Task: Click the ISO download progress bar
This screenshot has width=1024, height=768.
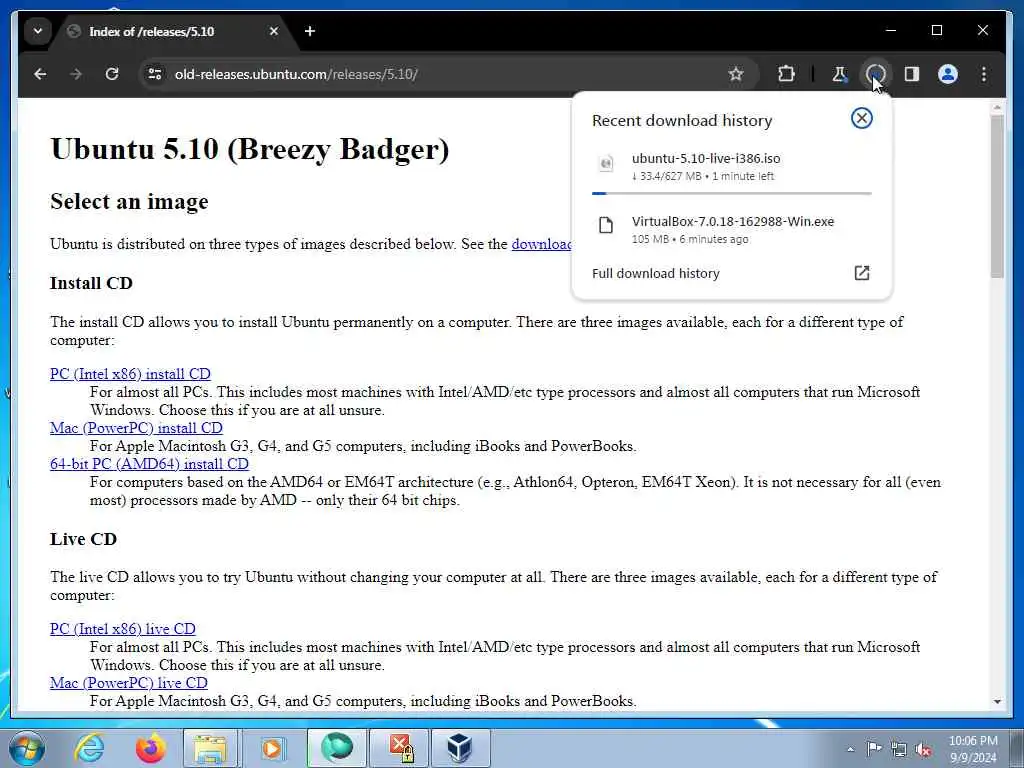Action: 731,193
